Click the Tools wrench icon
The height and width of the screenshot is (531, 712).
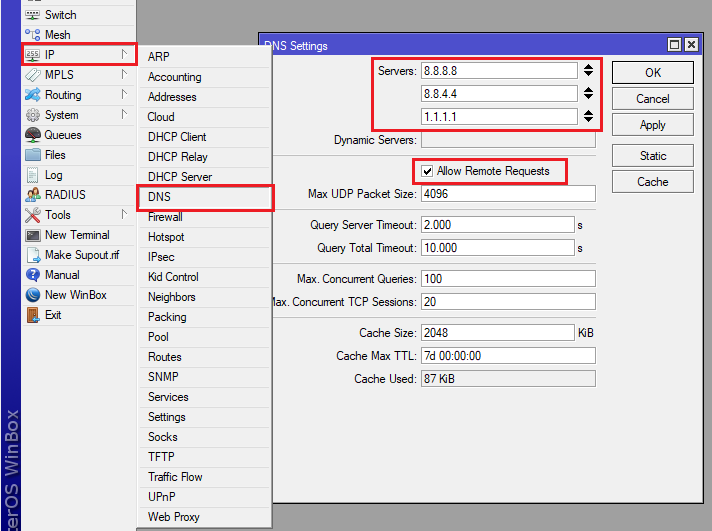[x=33, y=215]
